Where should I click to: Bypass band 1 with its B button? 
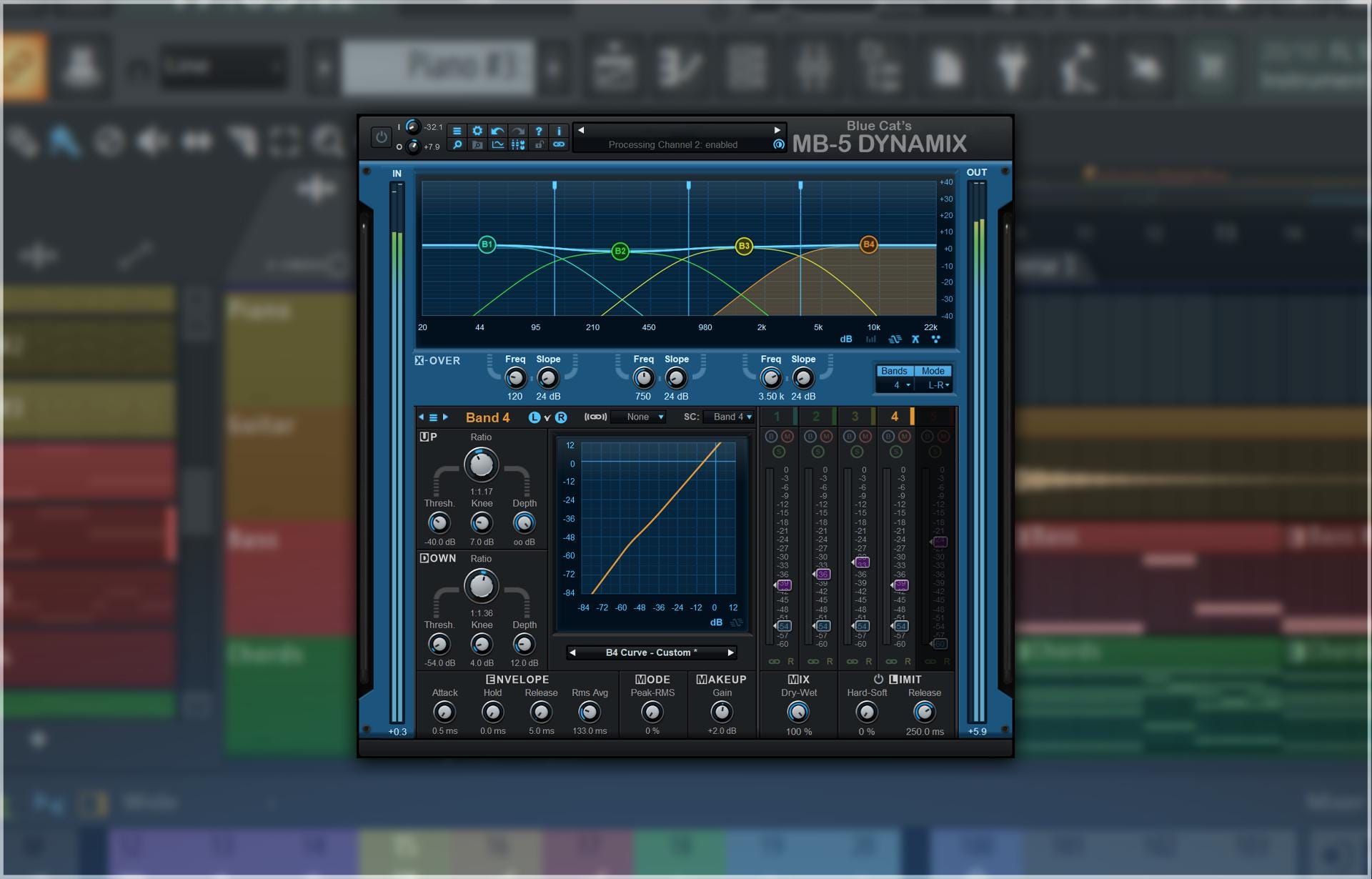(771, 436)
